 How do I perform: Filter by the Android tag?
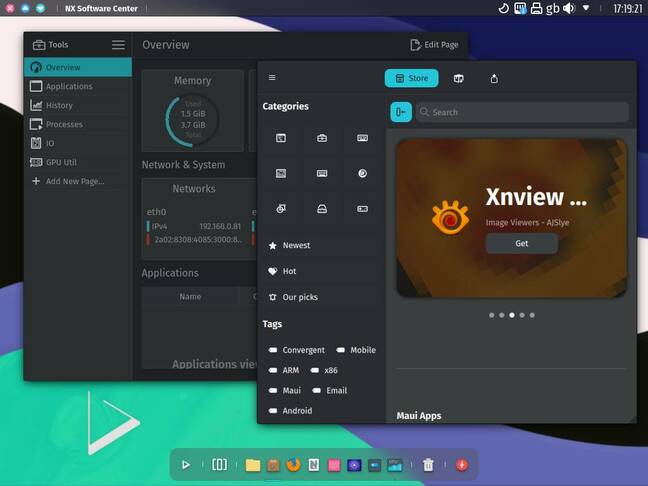coord(291,411)
